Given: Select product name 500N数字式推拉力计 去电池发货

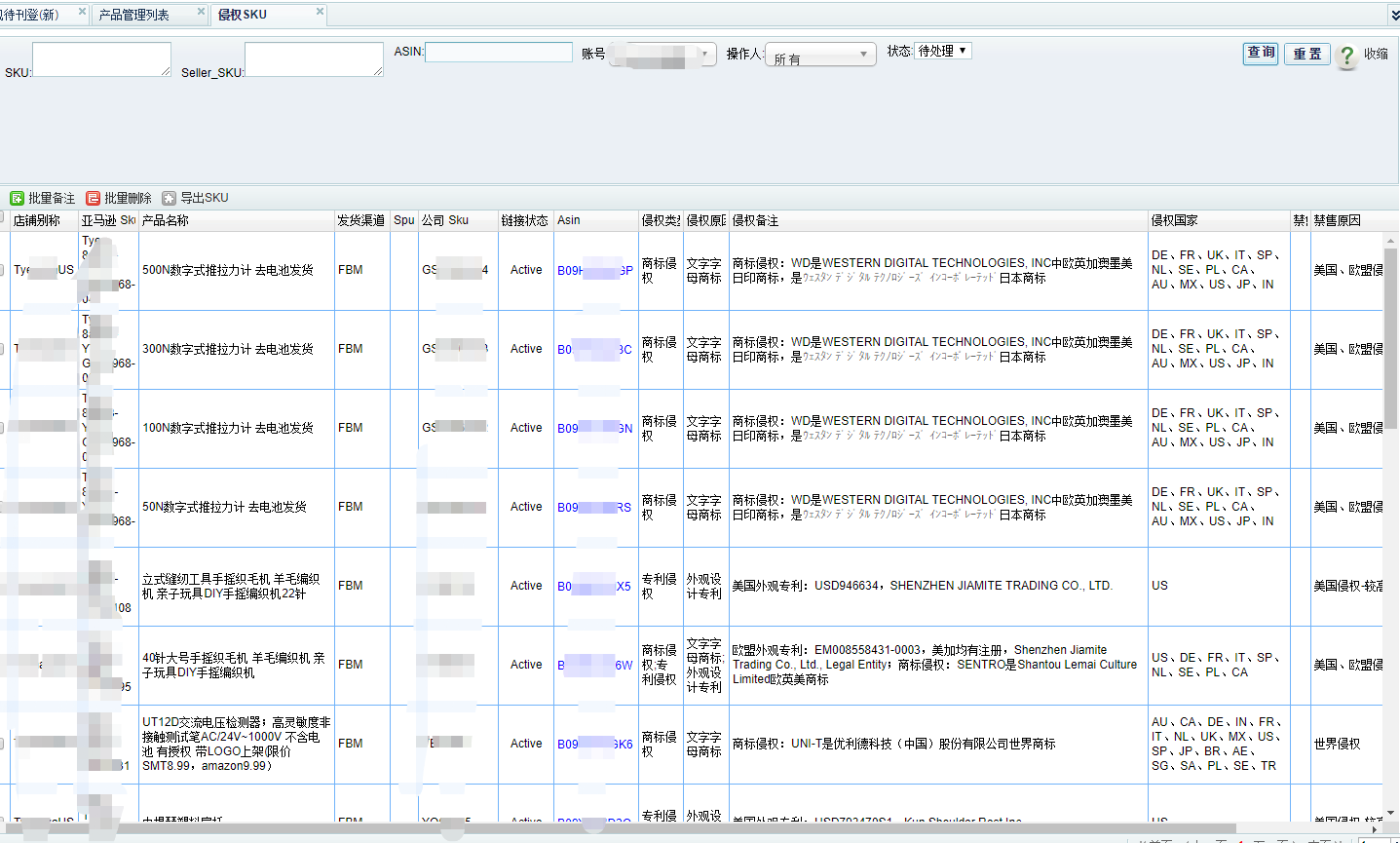Looking at the screenshot, I should (x=228, y=270).
